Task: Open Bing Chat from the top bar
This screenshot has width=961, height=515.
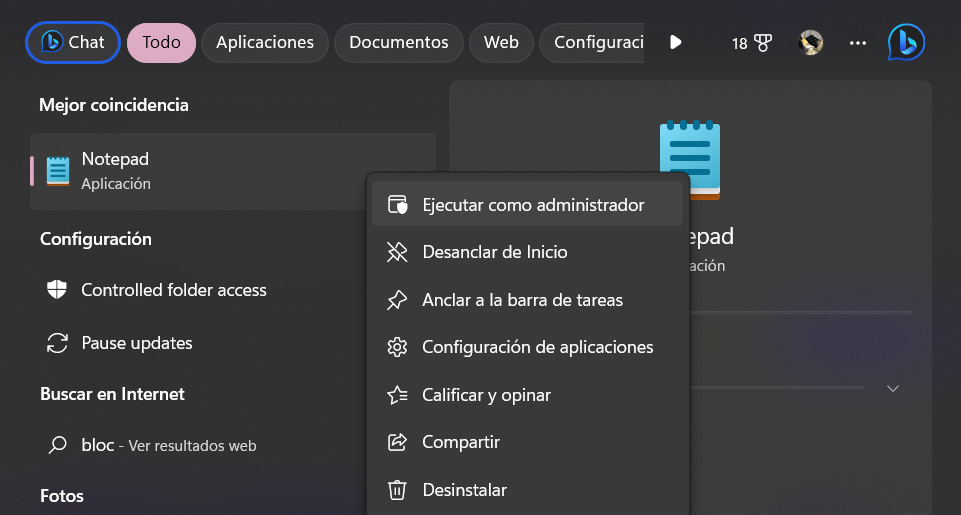Action: coord(73,42)
